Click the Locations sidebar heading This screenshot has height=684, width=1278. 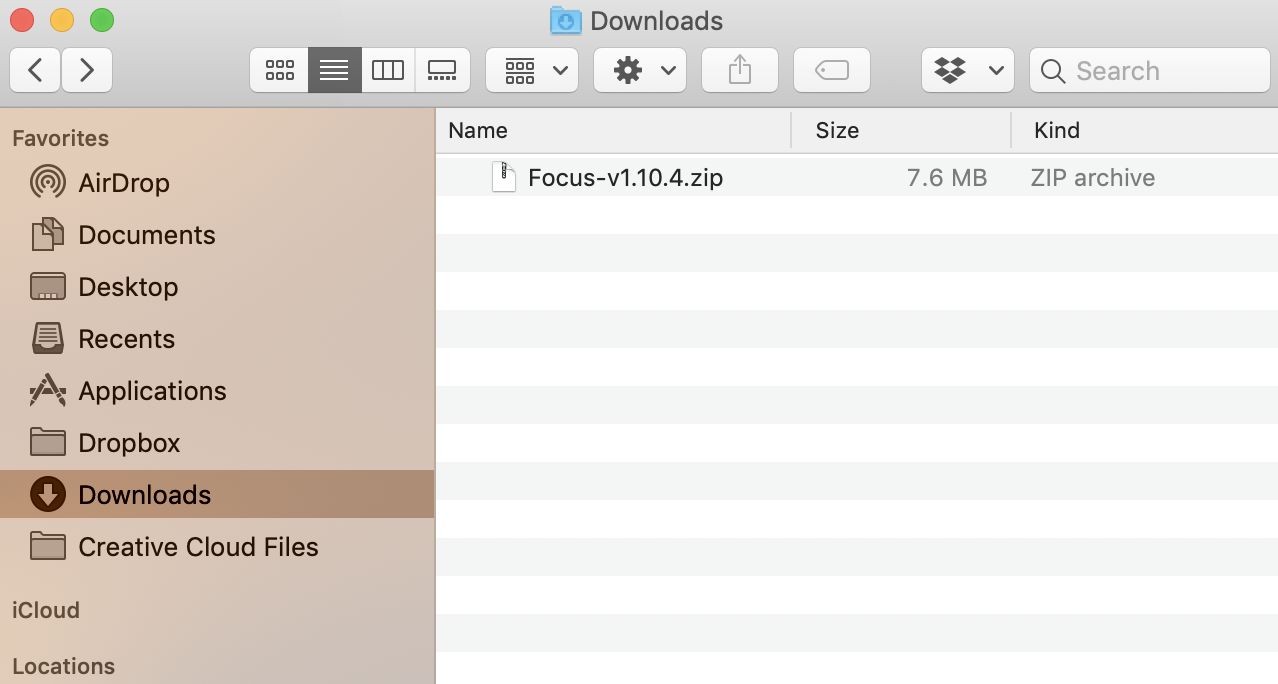(63, 666)
